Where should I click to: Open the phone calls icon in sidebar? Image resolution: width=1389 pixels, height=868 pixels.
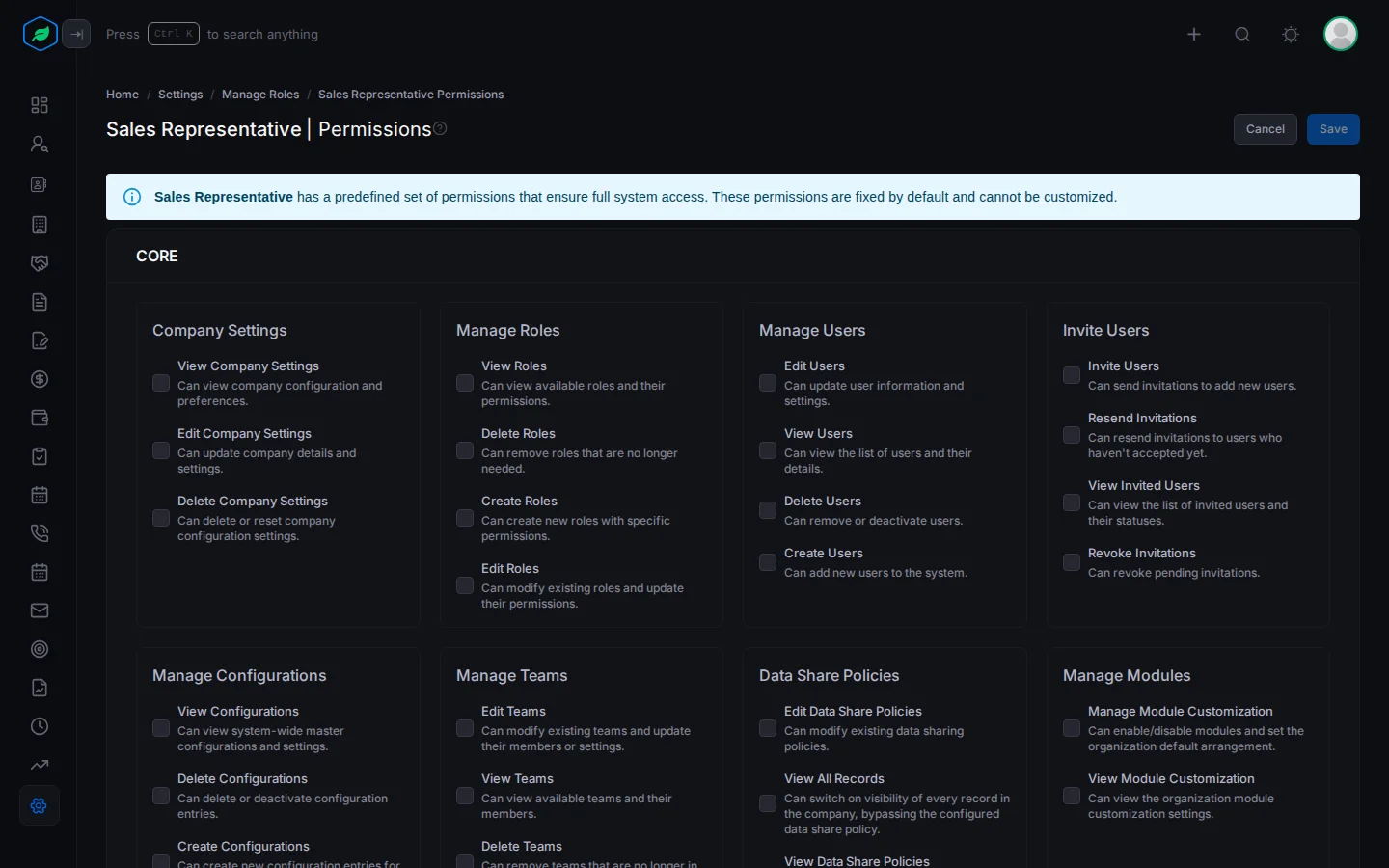40,533
